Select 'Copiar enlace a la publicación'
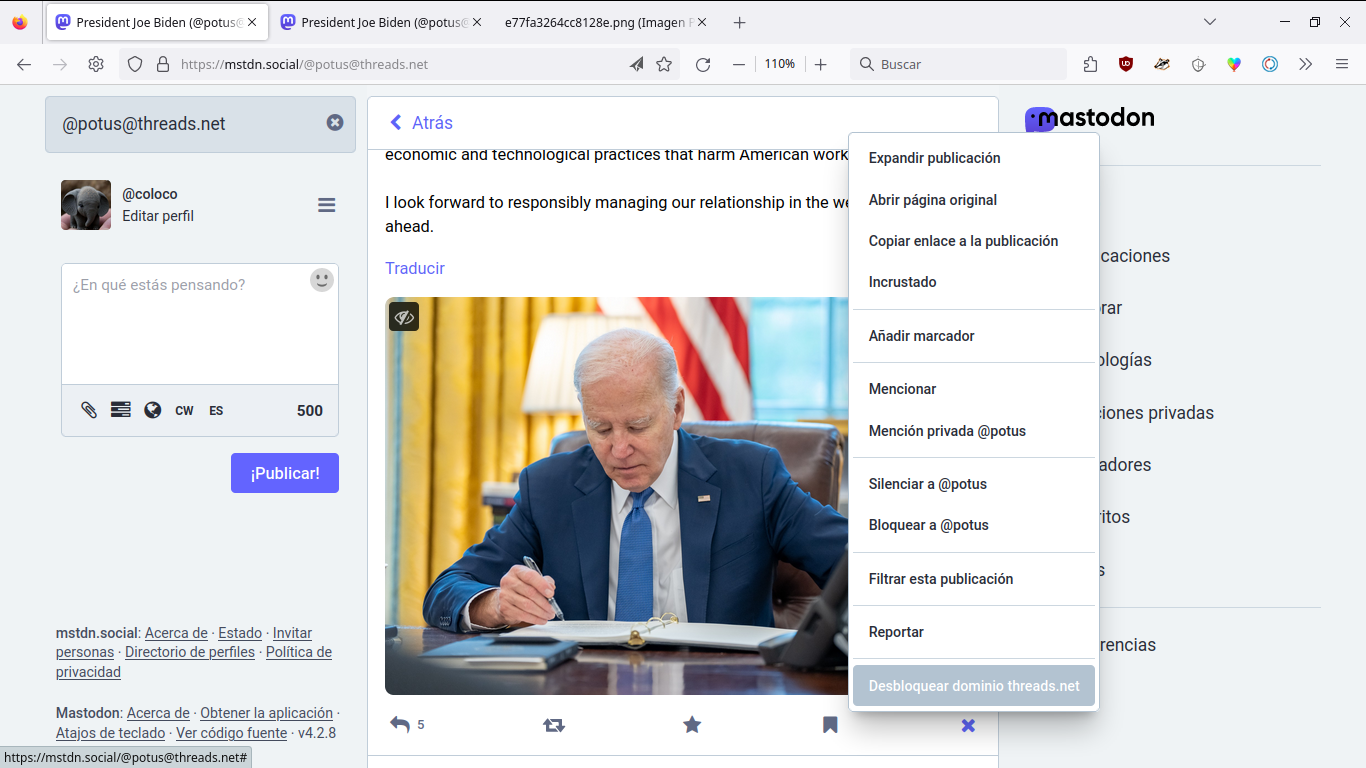 (x=963, y=241)
